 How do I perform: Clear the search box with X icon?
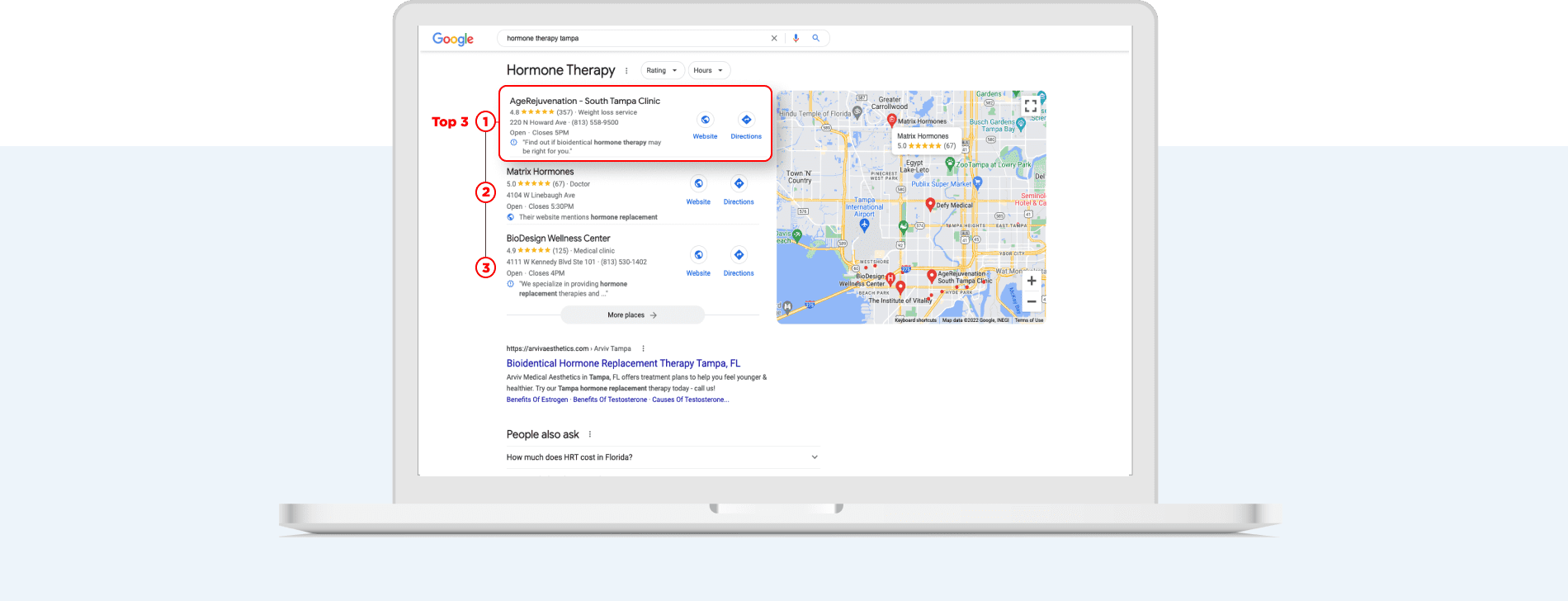coord(774,38)
